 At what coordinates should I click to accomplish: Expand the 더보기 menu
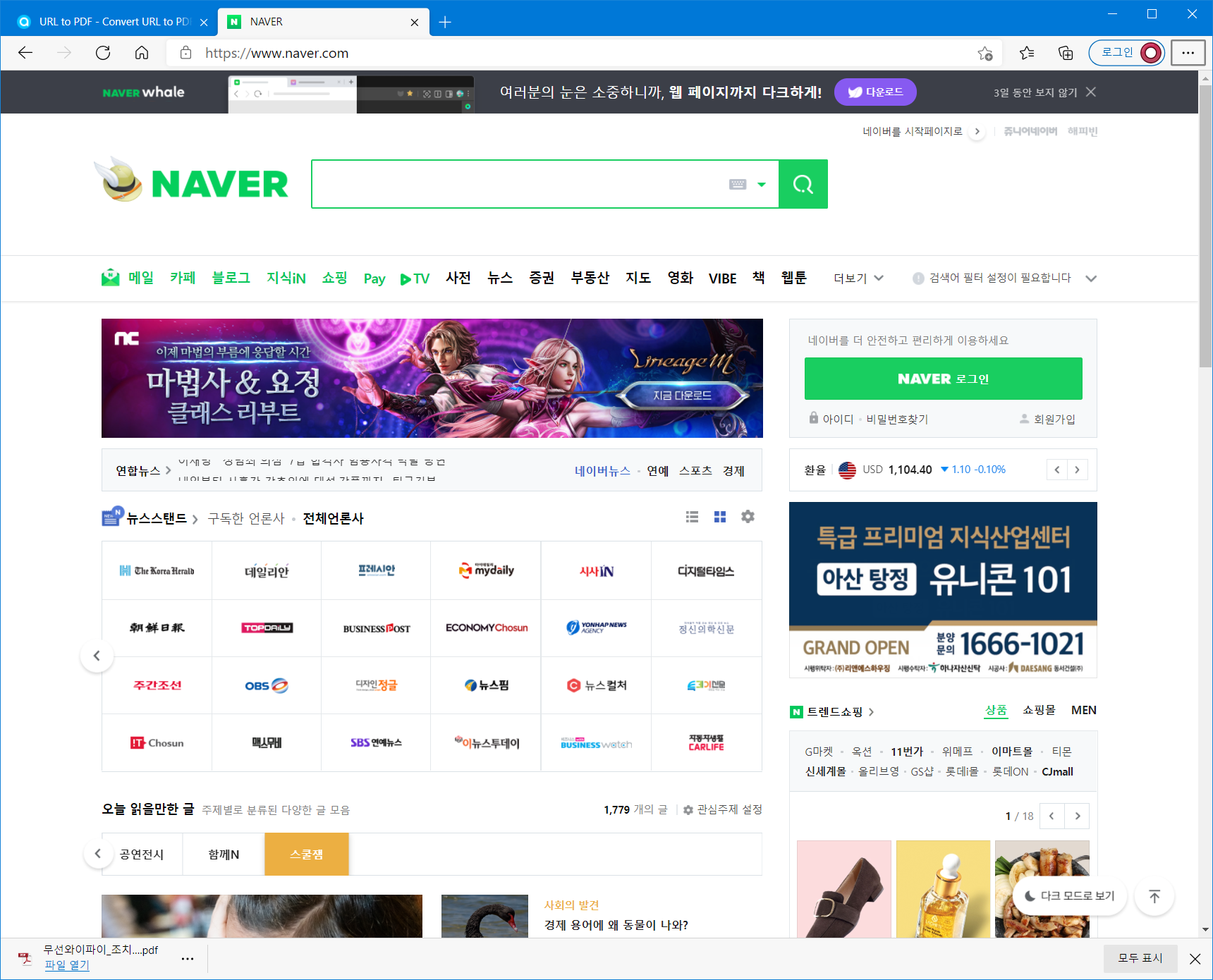click(x=858, y=278)
